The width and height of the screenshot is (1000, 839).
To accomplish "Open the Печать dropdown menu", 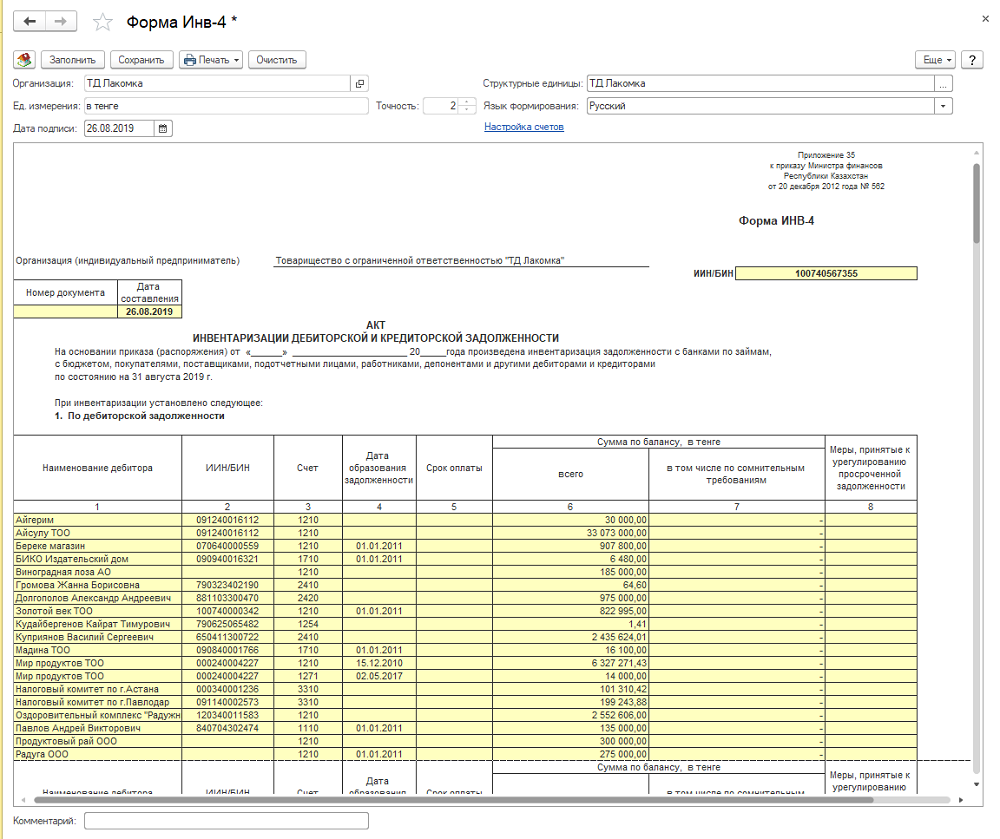I will pyautogui.click(x=211, y=60).
